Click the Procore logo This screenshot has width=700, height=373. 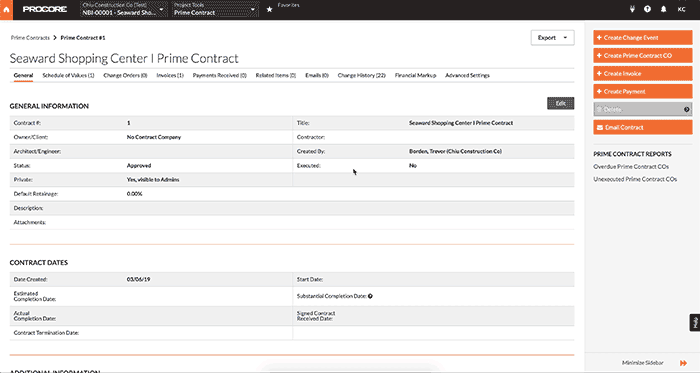coord(45,9)
